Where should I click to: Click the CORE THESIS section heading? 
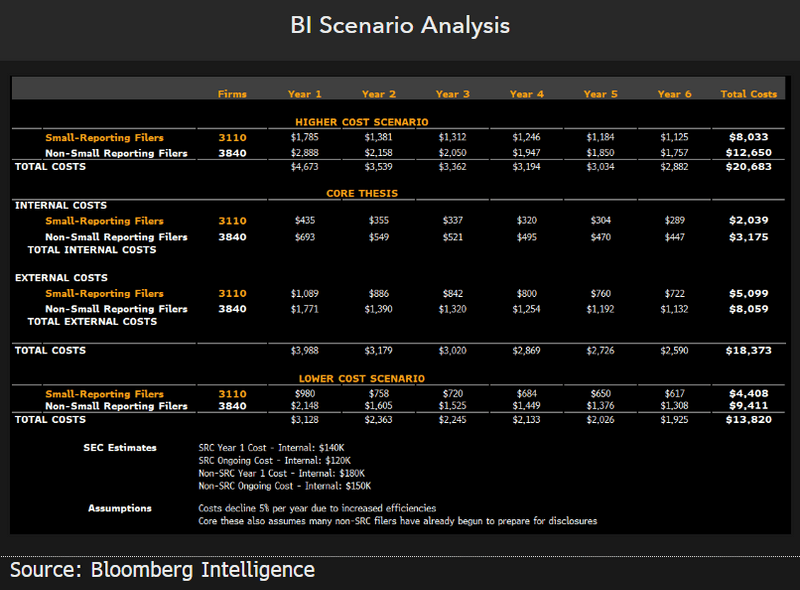pyautogui.click(x=361, y=193)
